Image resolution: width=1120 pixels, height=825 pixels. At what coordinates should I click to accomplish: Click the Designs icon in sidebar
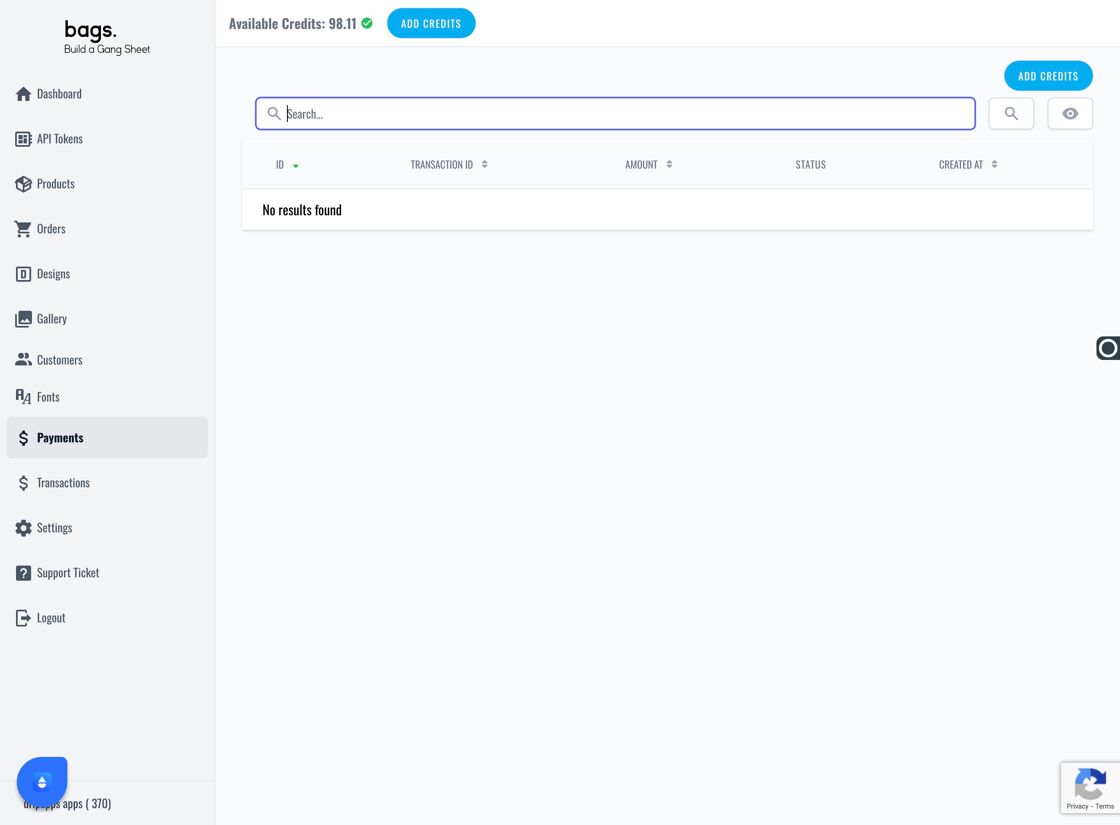click(24, 274)
